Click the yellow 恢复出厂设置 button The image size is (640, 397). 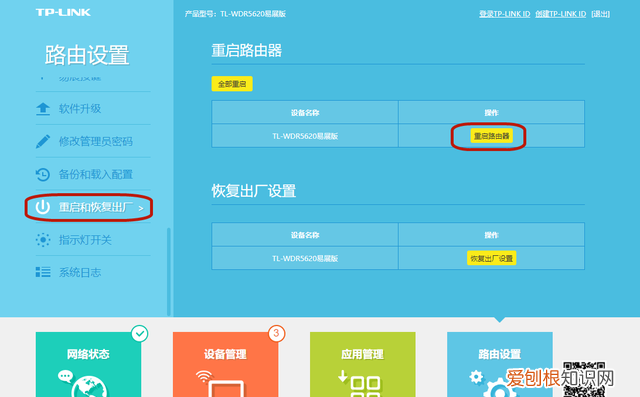coord(491,258)
